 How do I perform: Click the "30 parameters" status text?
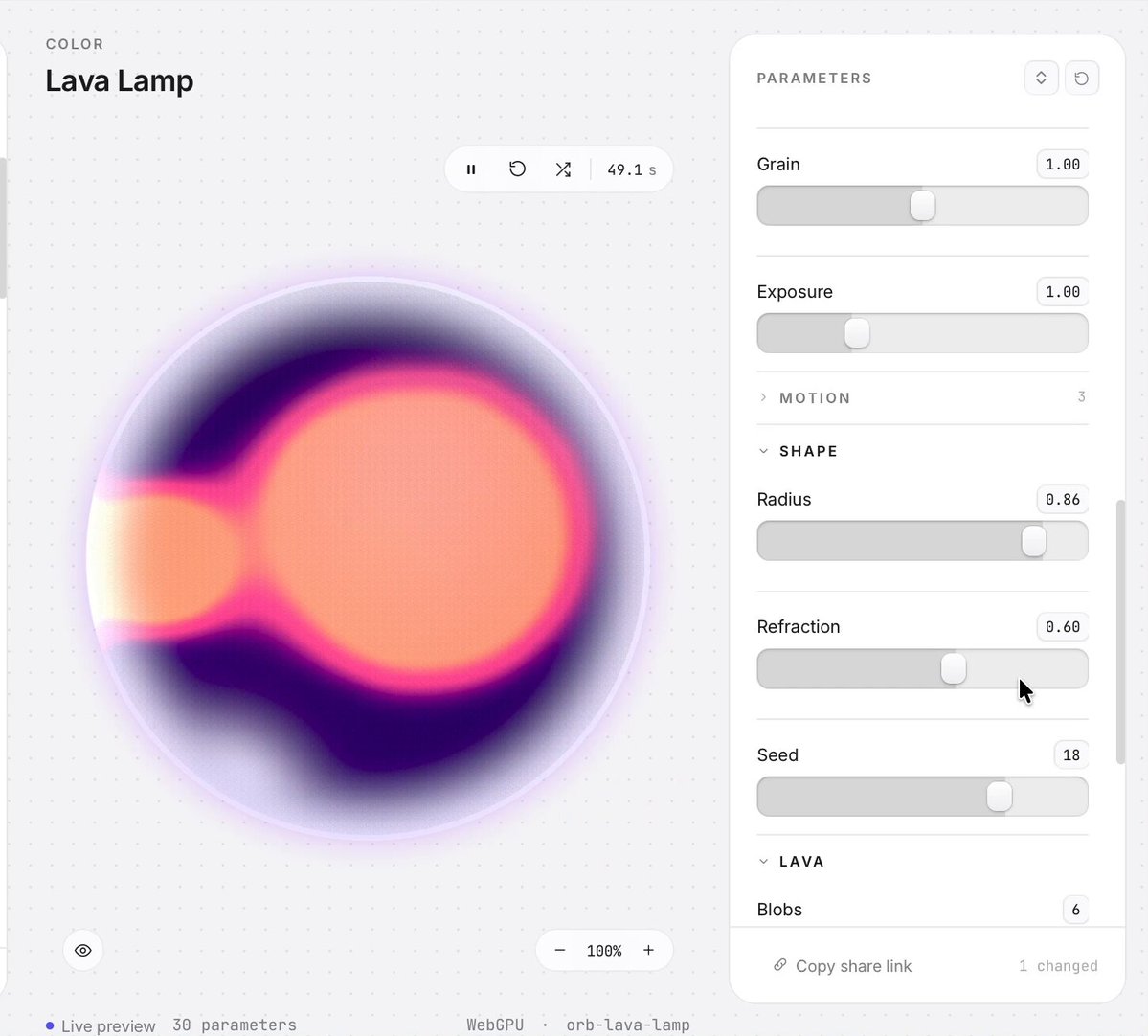(x=235, y=1025)
